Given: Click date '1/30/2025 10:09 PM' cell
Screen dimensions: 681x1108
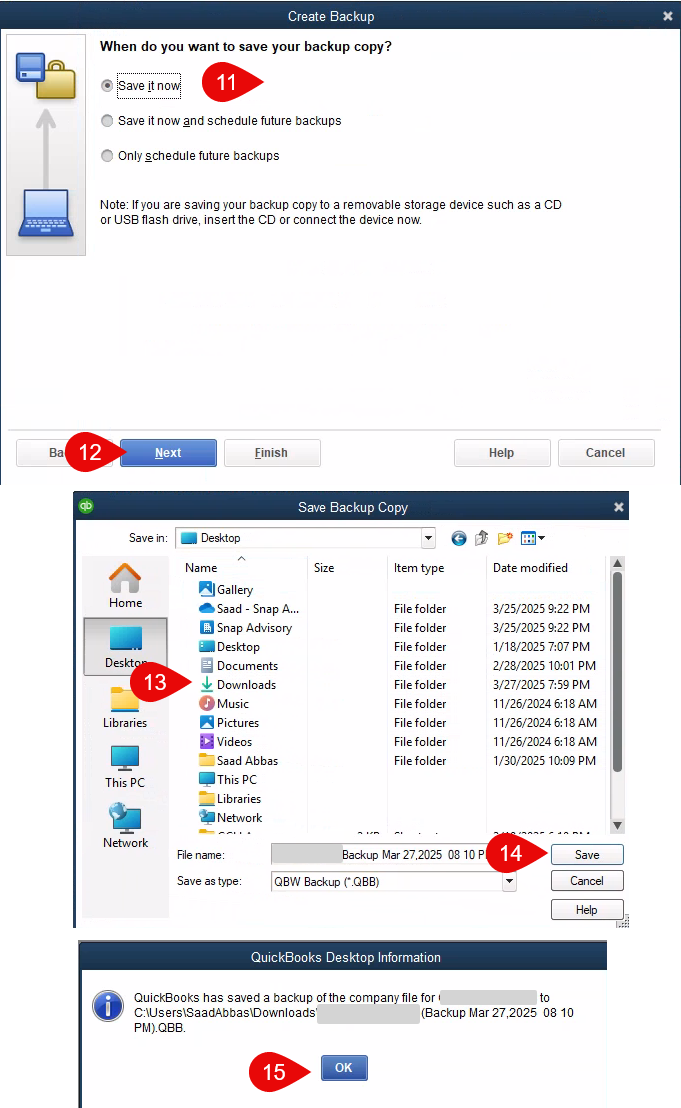Looking at the screenshot, I should pyautogui.click(x=544, y=761).
